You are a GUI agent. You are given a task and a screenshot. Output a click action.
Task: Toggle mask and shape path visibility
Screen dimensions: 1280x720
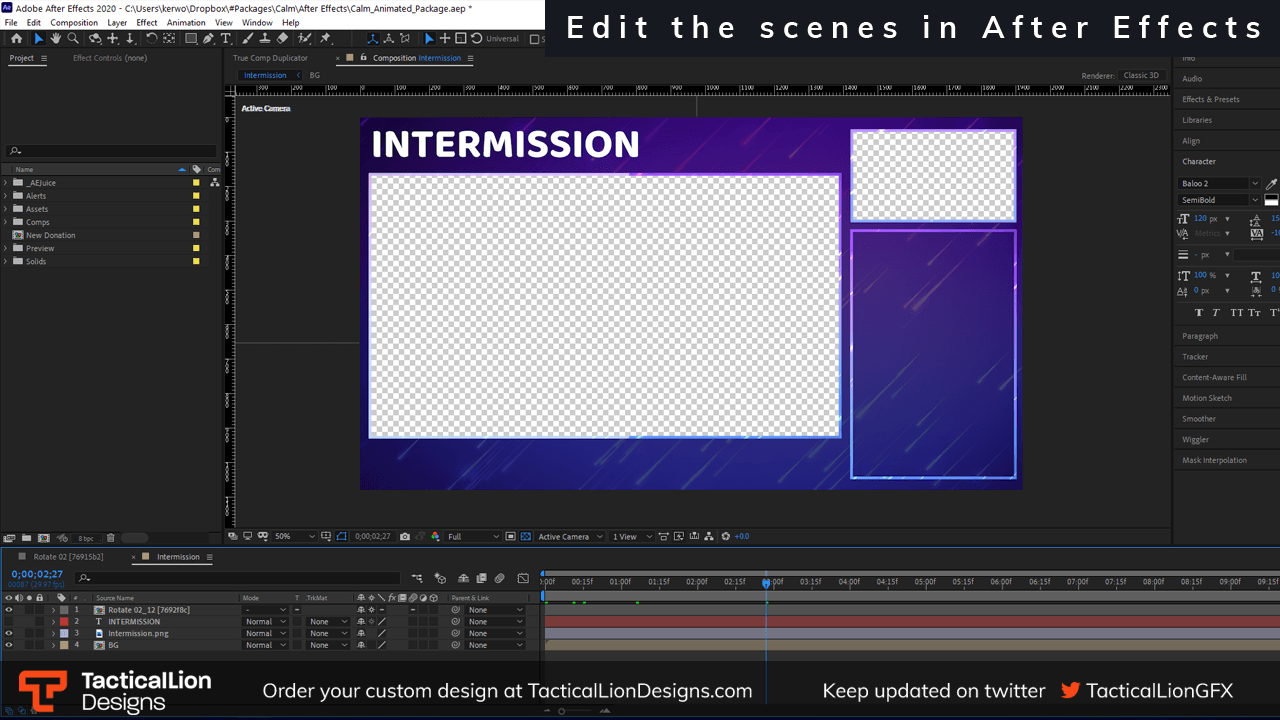(x=341, y=536)
